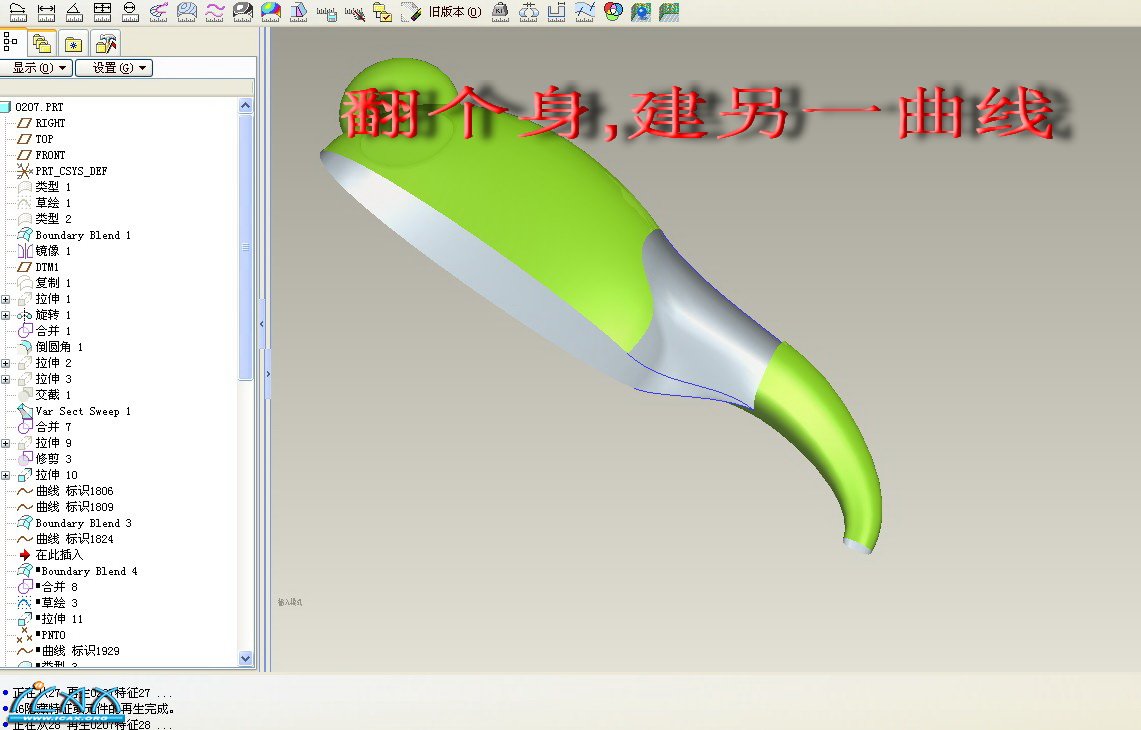This screenshot has height=730, width=1141.
Task: Open the rainbow shaded curvature icon
Action: click(x=271, y=12)
